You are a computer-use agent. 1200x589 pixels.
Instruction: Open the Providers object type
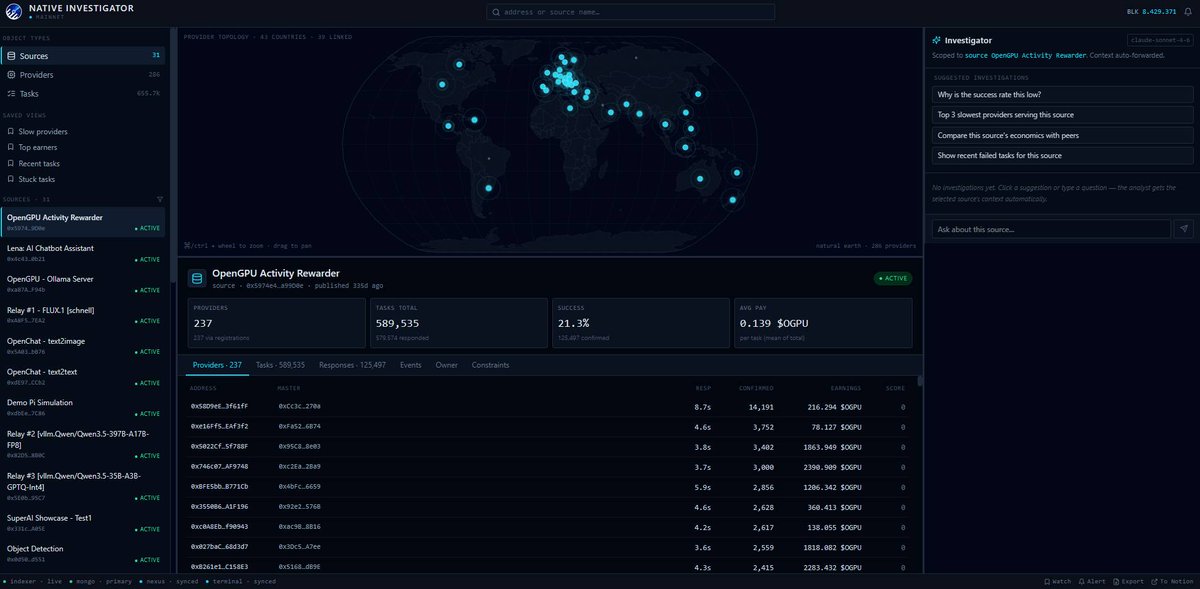point(85,75)
